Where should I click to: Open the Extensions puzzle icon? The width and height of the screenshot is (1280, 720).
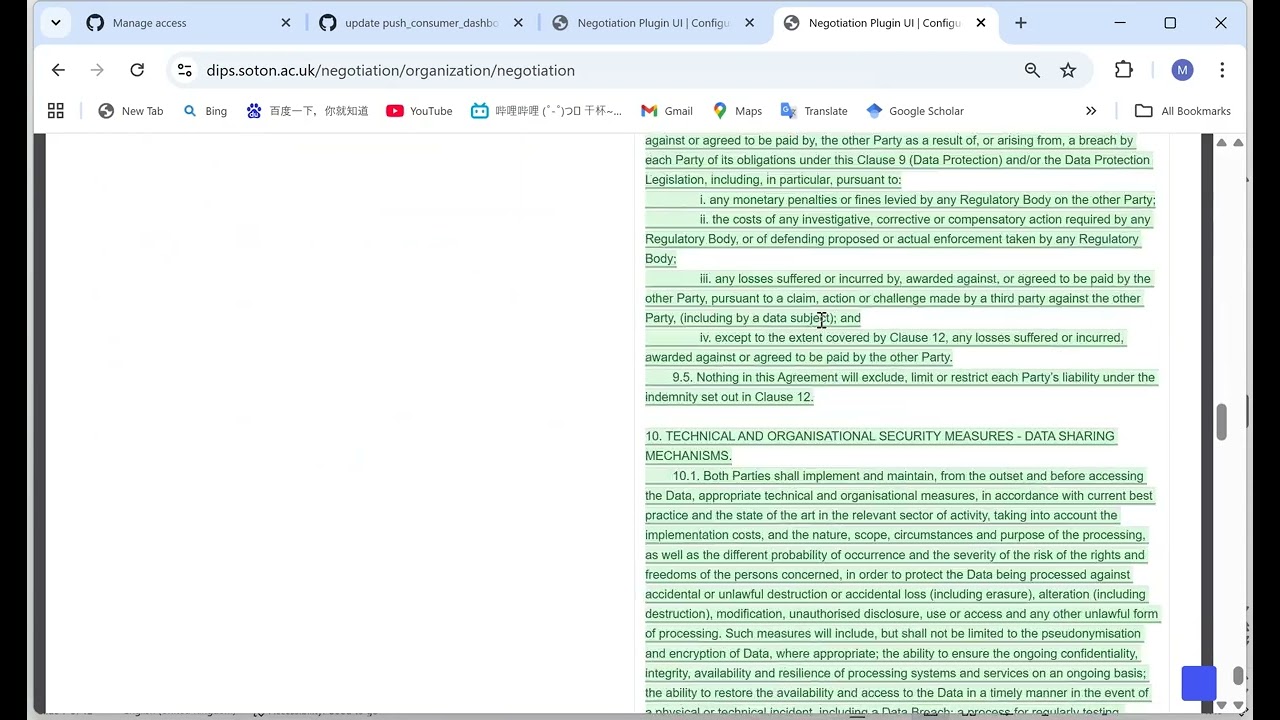tap(1124, 70)
